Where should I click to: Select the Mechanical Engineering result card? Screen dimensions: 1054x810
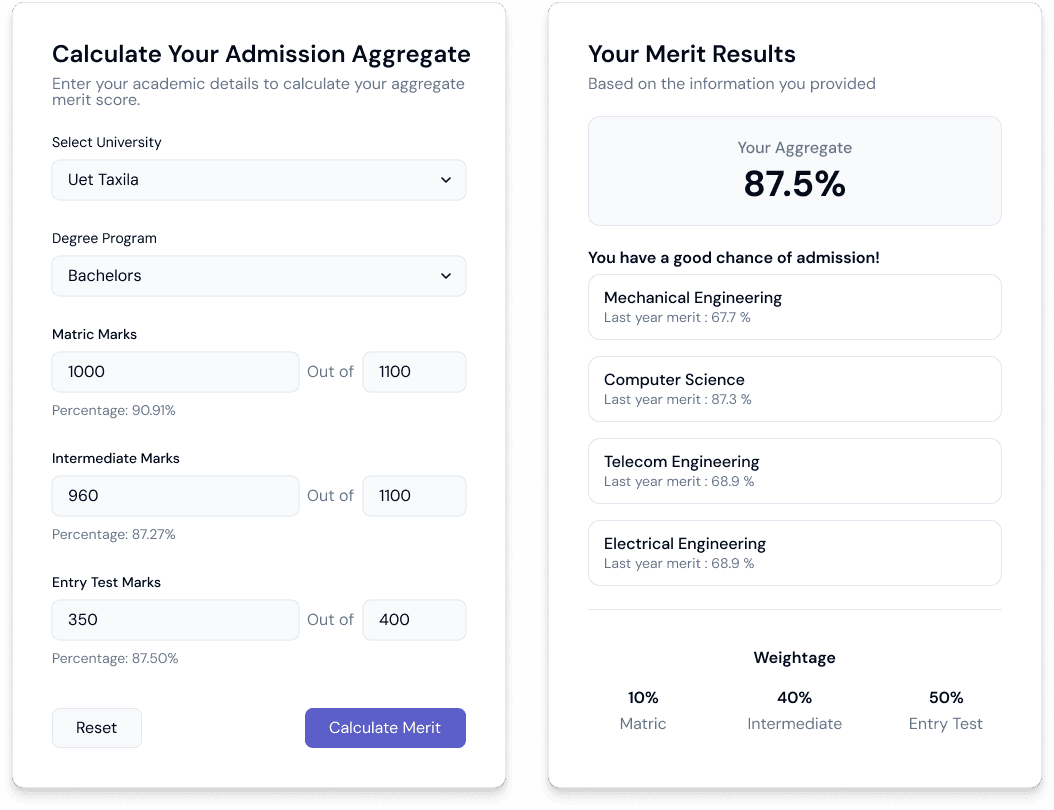(x=794, y=307)
